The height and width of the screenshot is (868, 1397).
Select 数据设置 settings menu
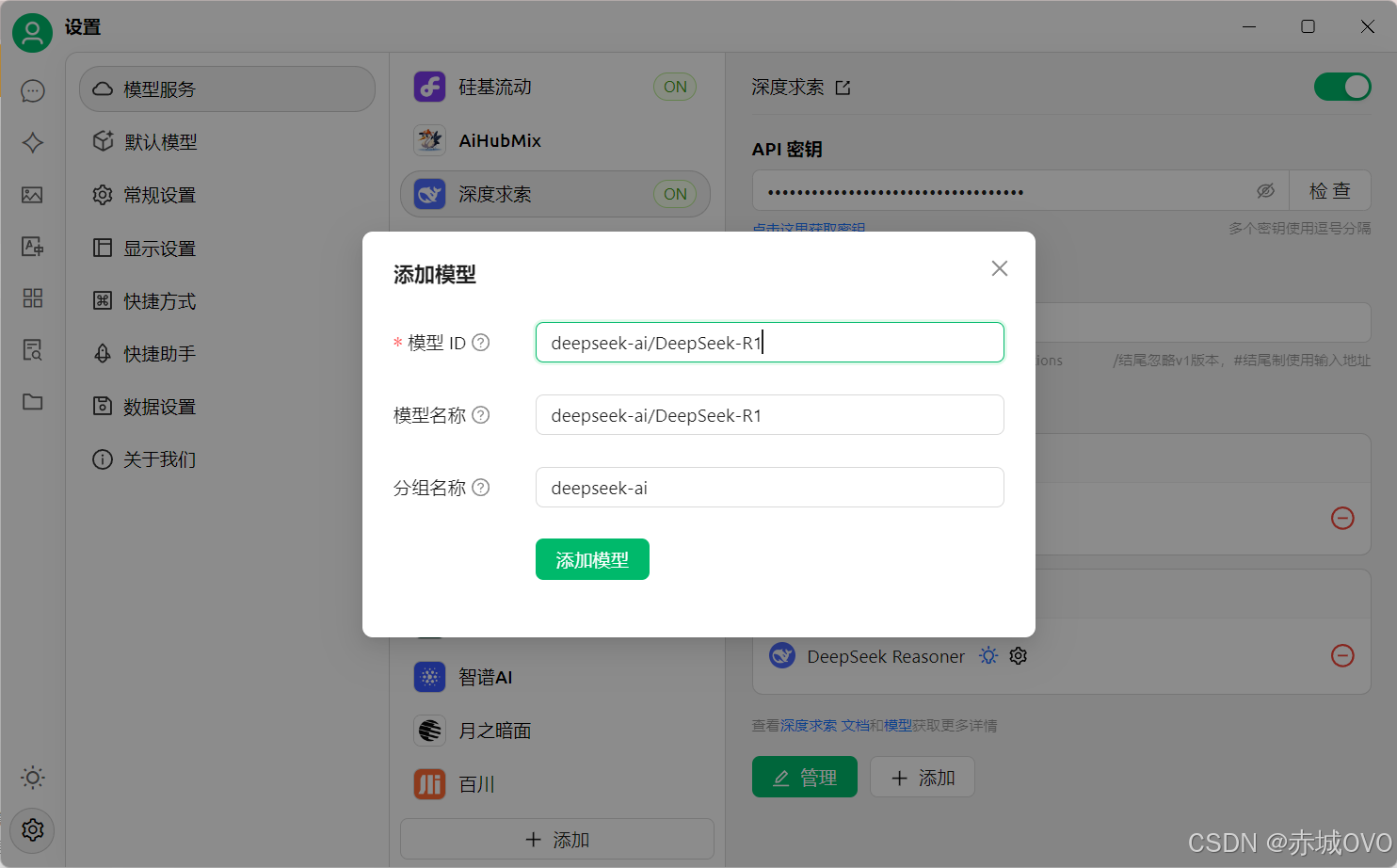(227, 407)
